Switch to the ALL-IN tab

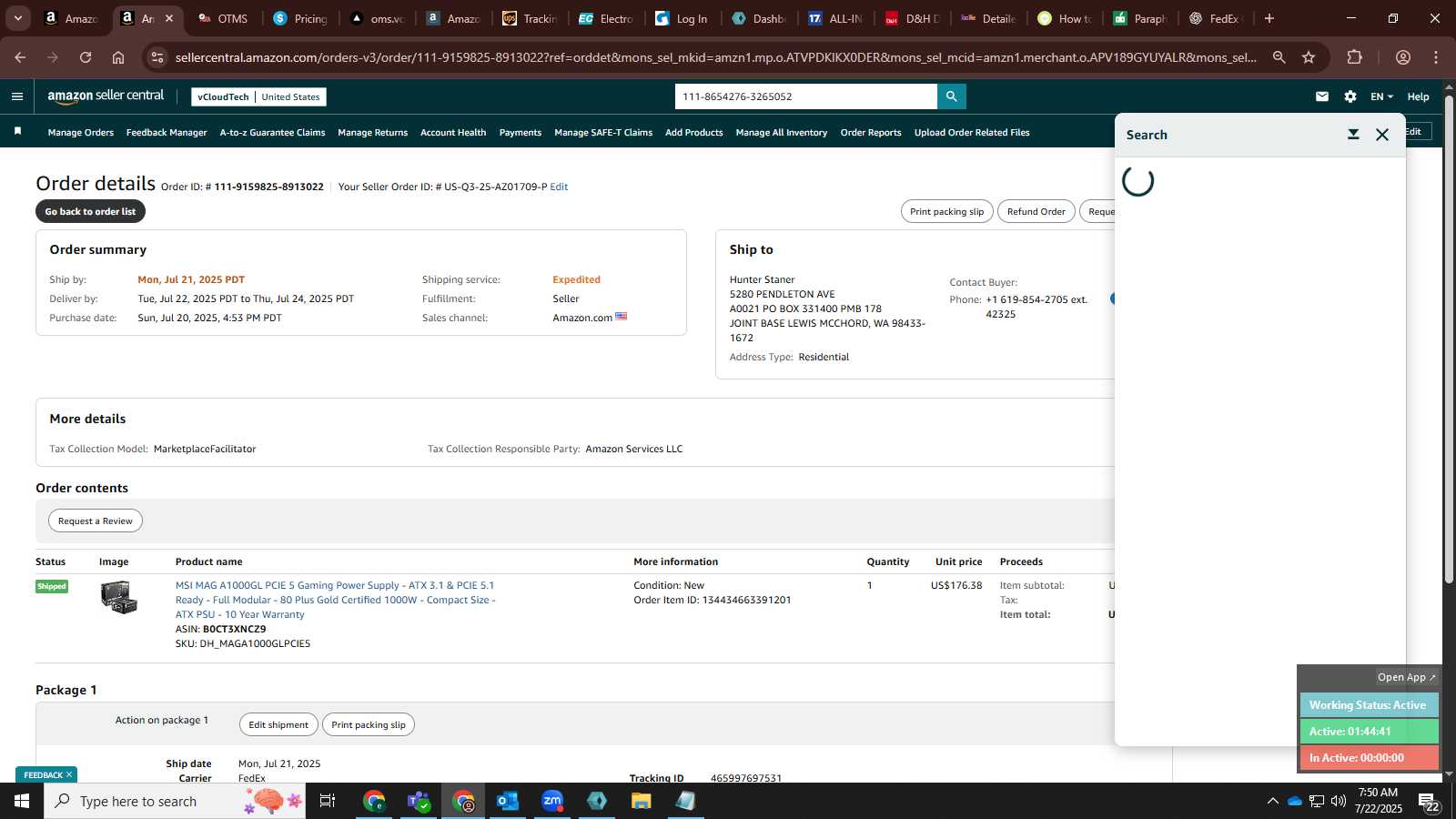click(835, 18)
